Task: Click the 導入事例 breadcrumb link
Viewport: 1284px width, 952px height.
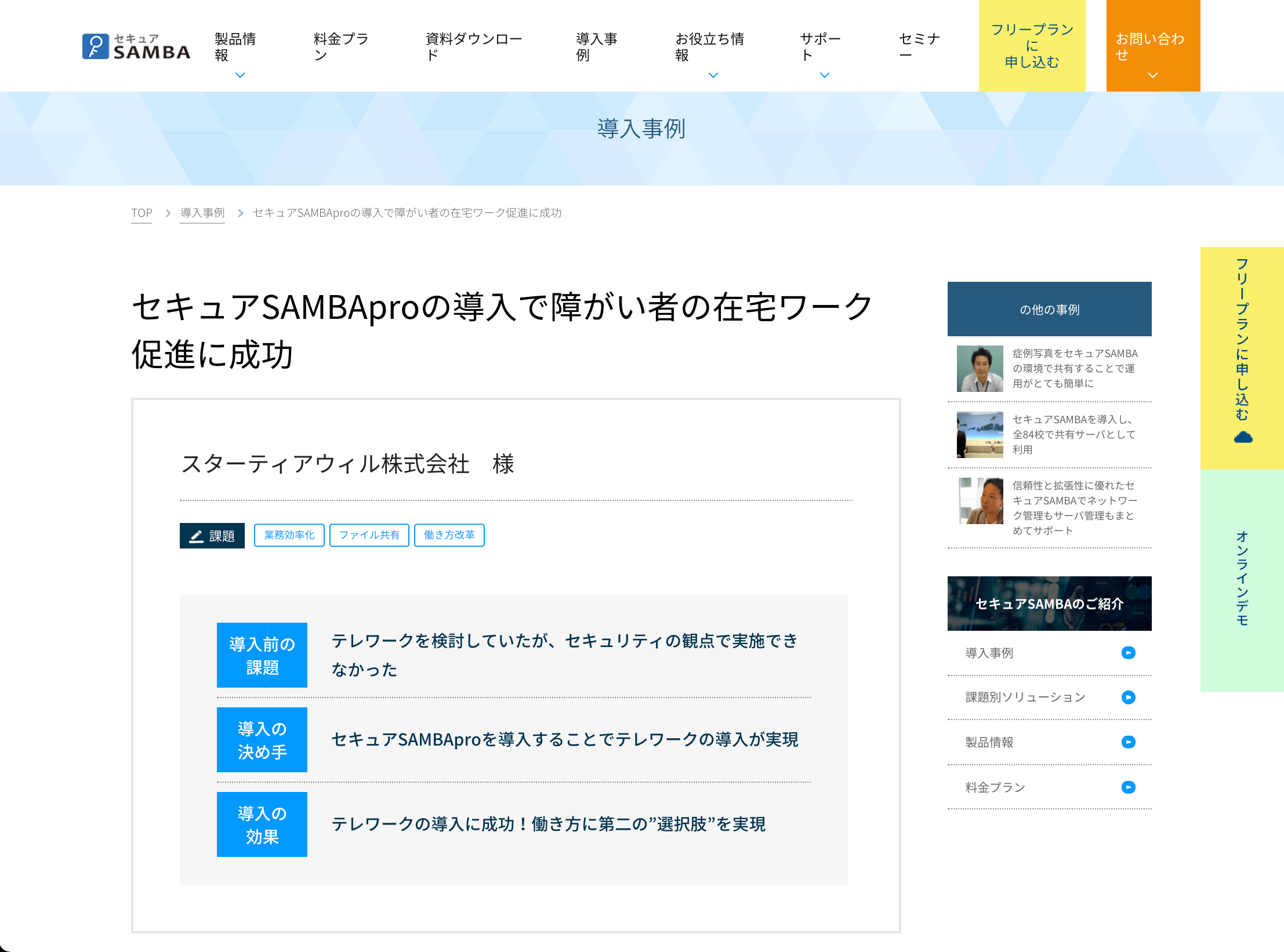Action: click(202, 213)
